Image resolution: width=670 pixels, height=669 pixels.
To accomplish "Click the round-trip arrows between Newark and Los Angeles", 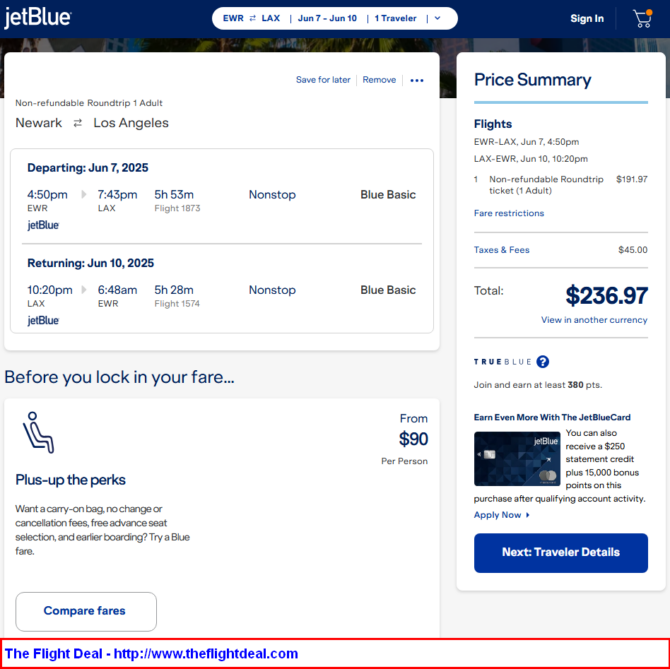I will pos(77,123).
